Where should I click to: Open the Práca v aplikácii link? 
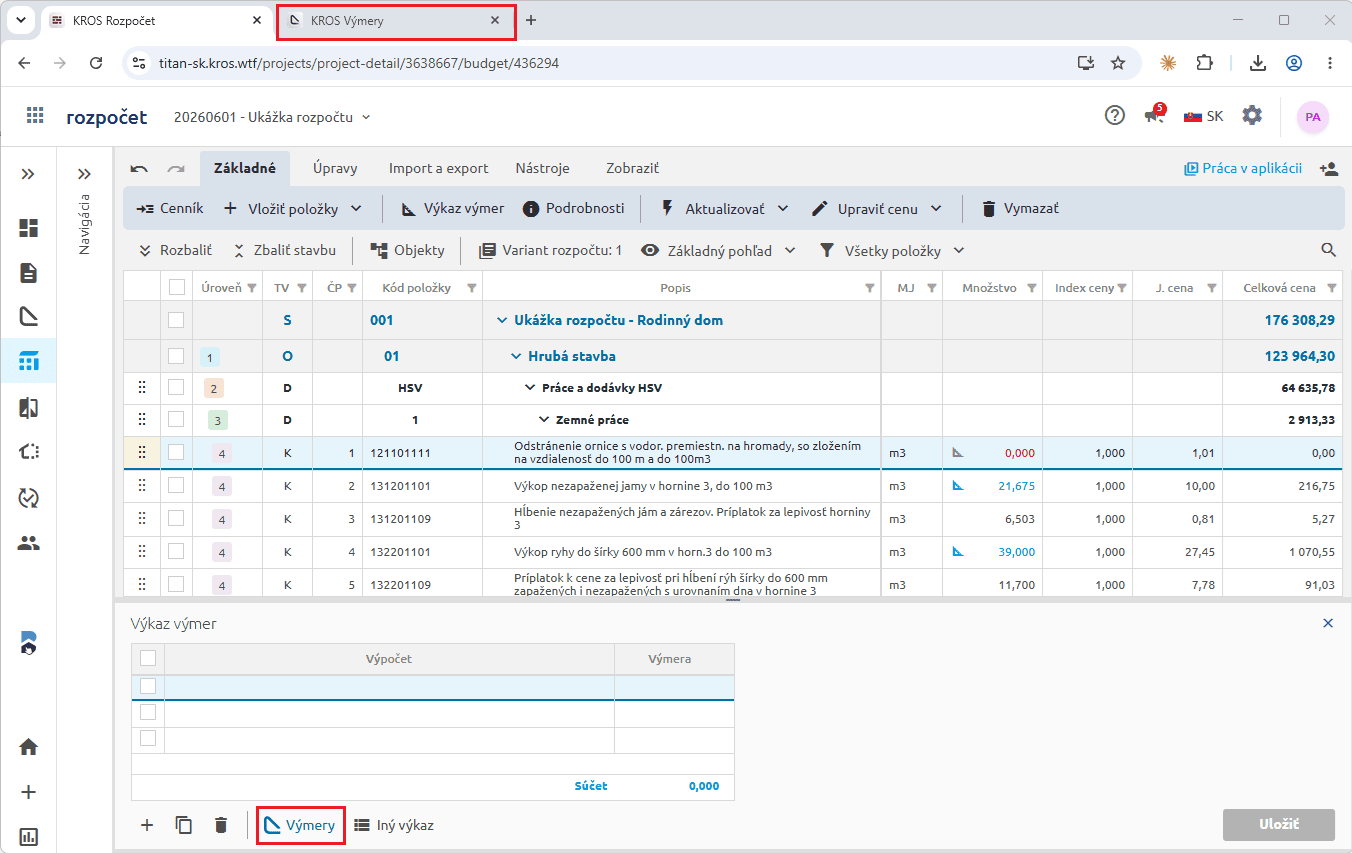pyautogui.click(x=1243, y=169)
